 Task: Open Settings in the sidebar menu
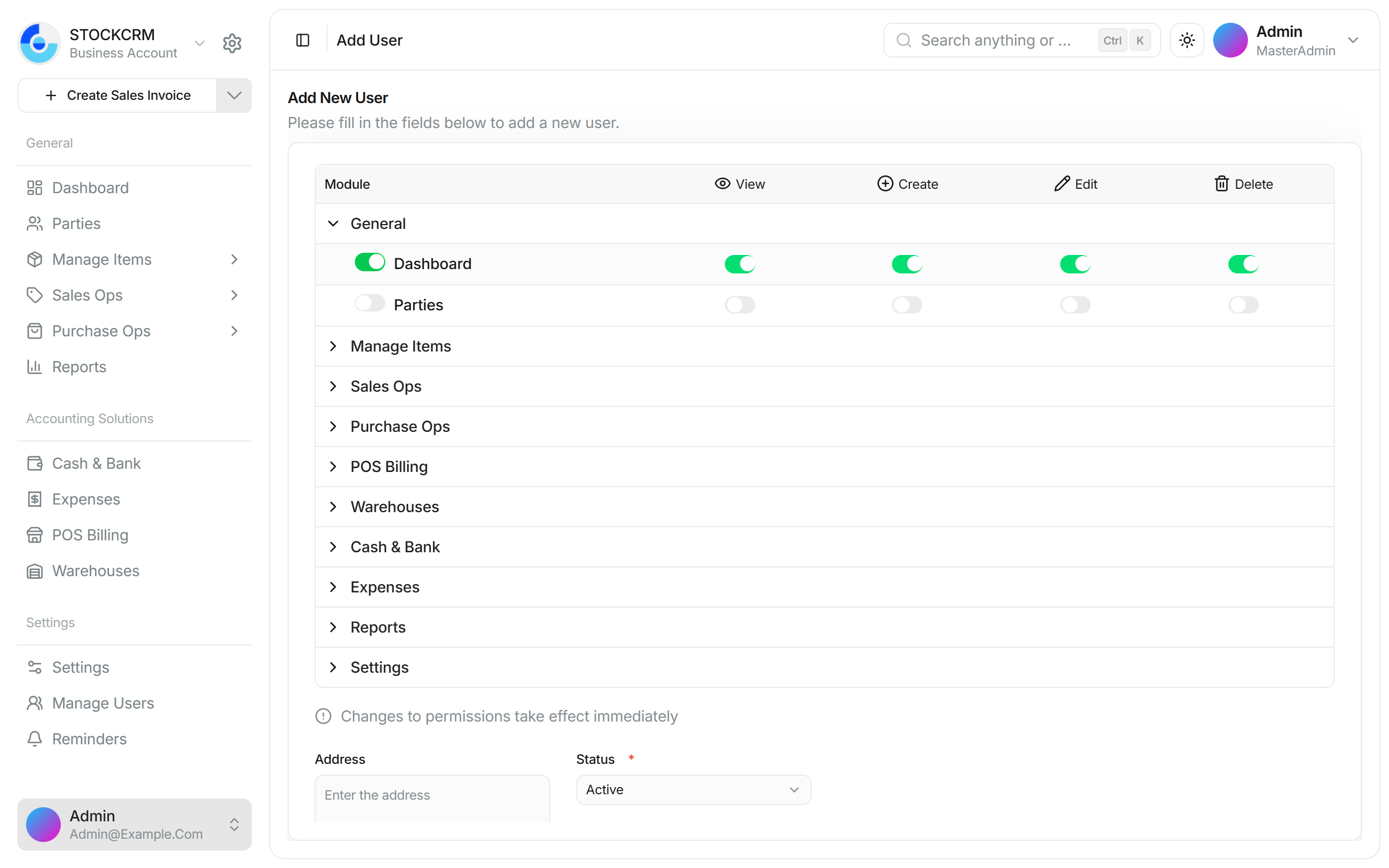tap(135, 667)
